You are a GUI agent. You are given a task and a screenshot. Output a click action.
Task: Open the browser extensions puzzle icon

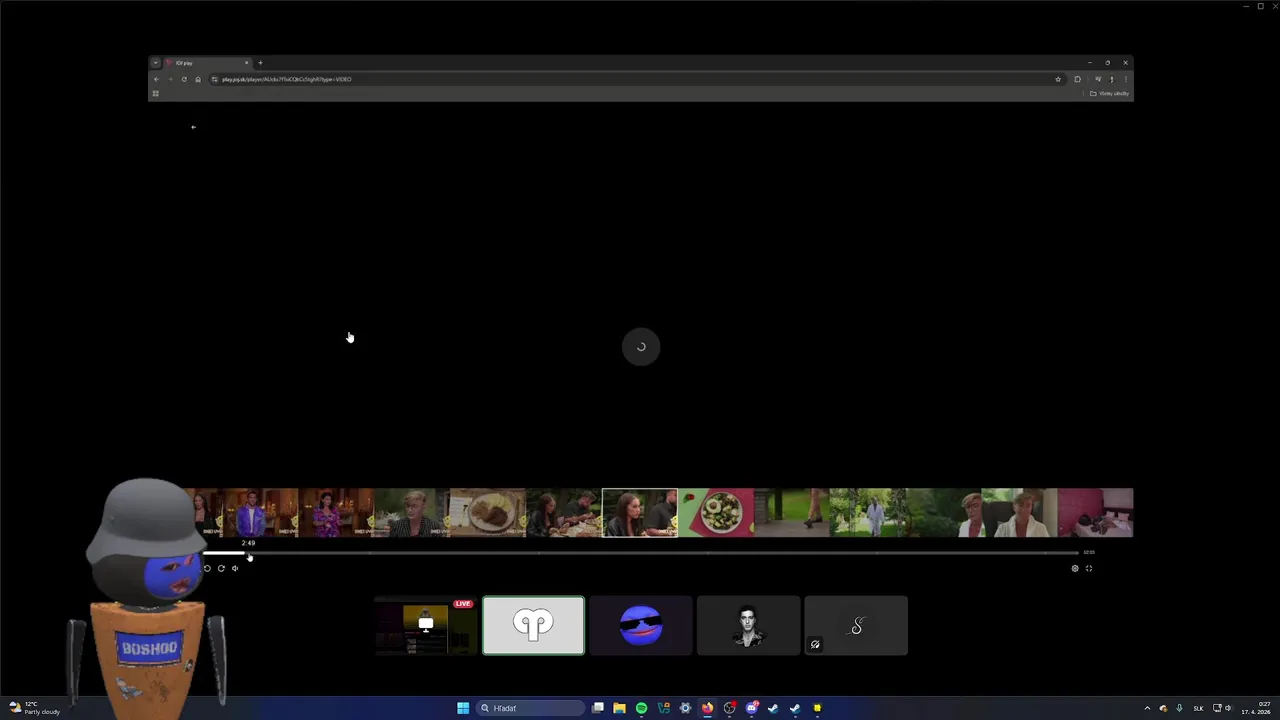pos(1077,79)
